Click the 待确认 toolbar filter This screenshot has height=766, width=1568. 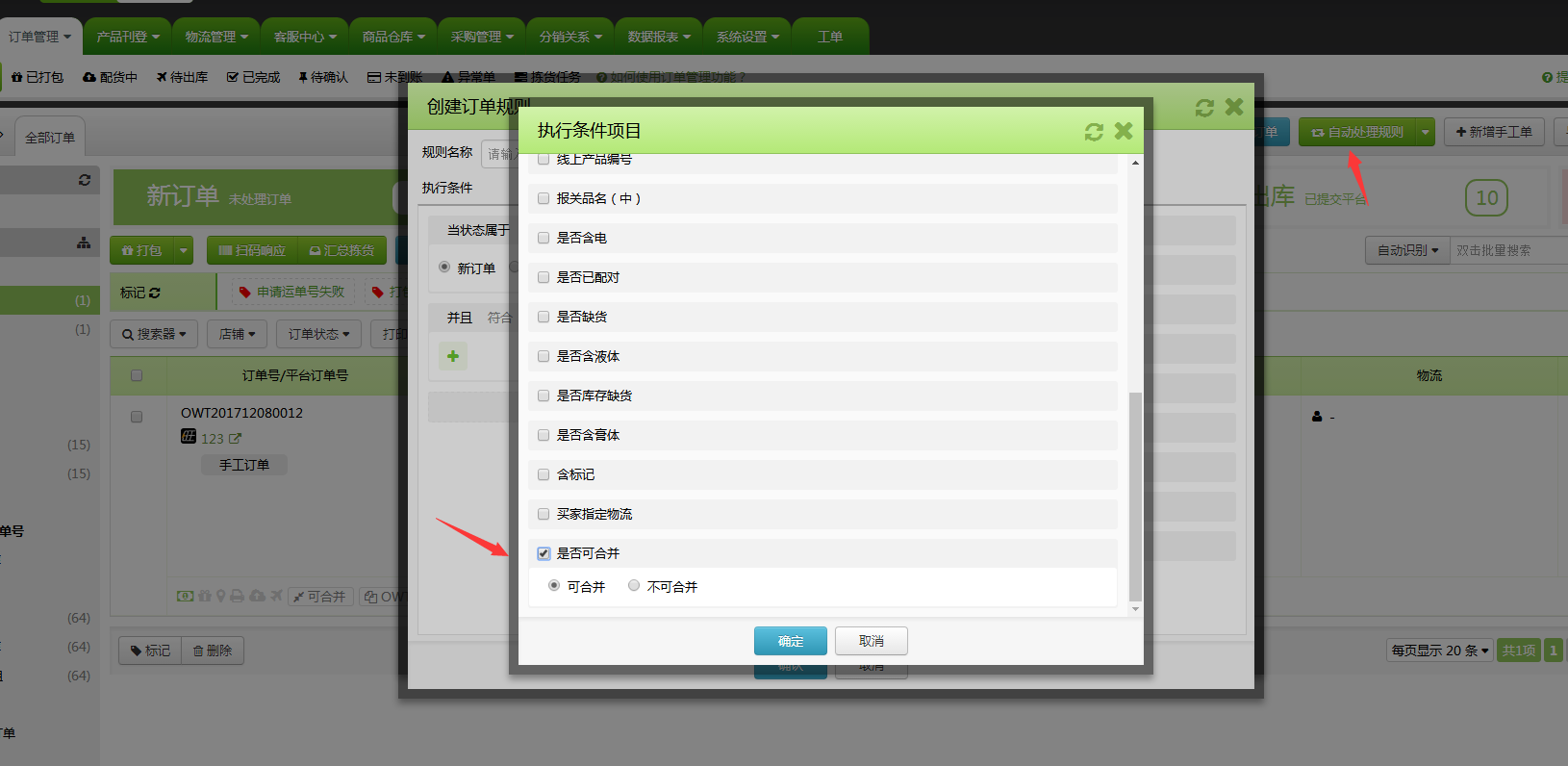(323, 77)
